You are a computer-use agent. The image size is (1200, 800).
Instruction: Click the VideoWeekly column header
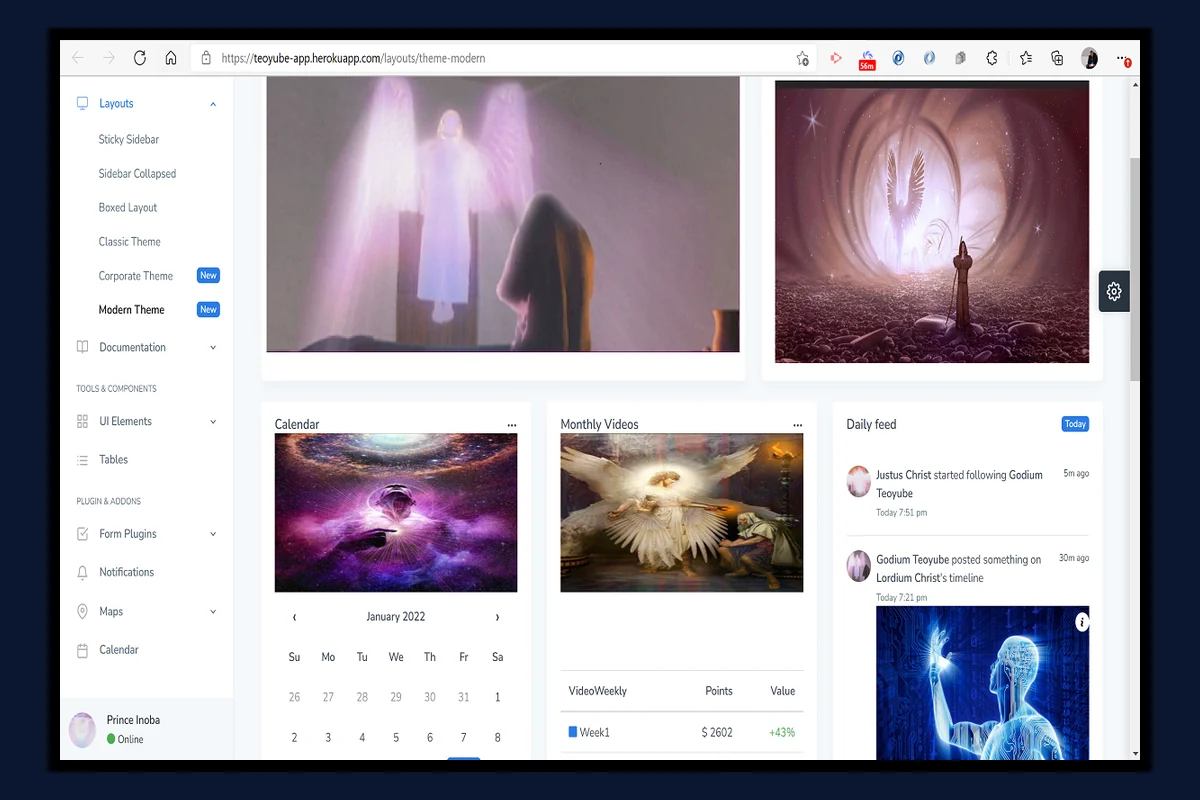coord(598,691)
